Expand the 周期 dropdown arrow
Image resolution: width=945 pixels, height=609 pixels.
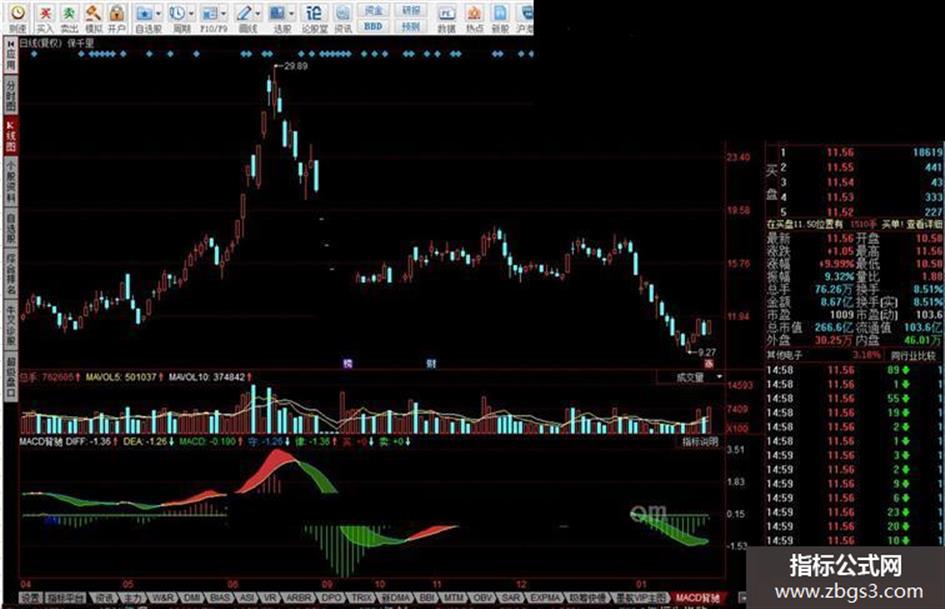point(192,13)
